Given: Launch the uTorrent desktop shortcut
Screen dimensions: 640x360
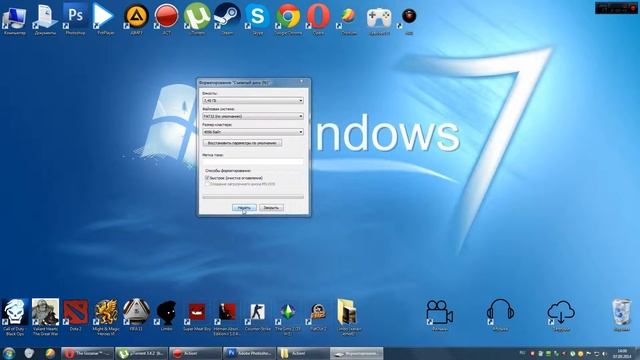Looking at the screenshot, I should (x=197, y=19).
